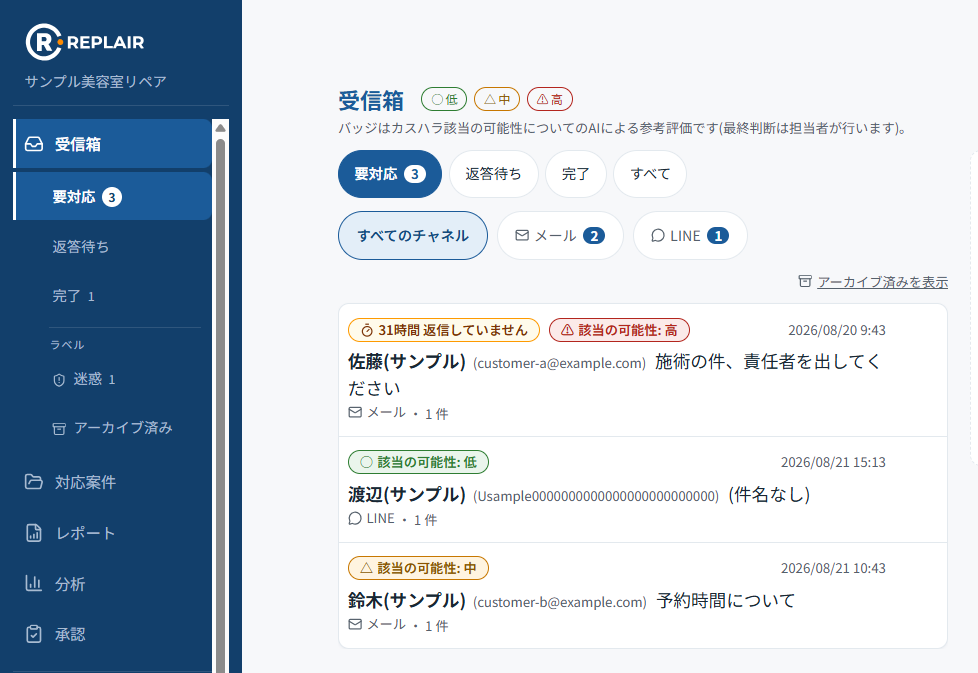Click the sidebar scrollbar thumb

220,405
